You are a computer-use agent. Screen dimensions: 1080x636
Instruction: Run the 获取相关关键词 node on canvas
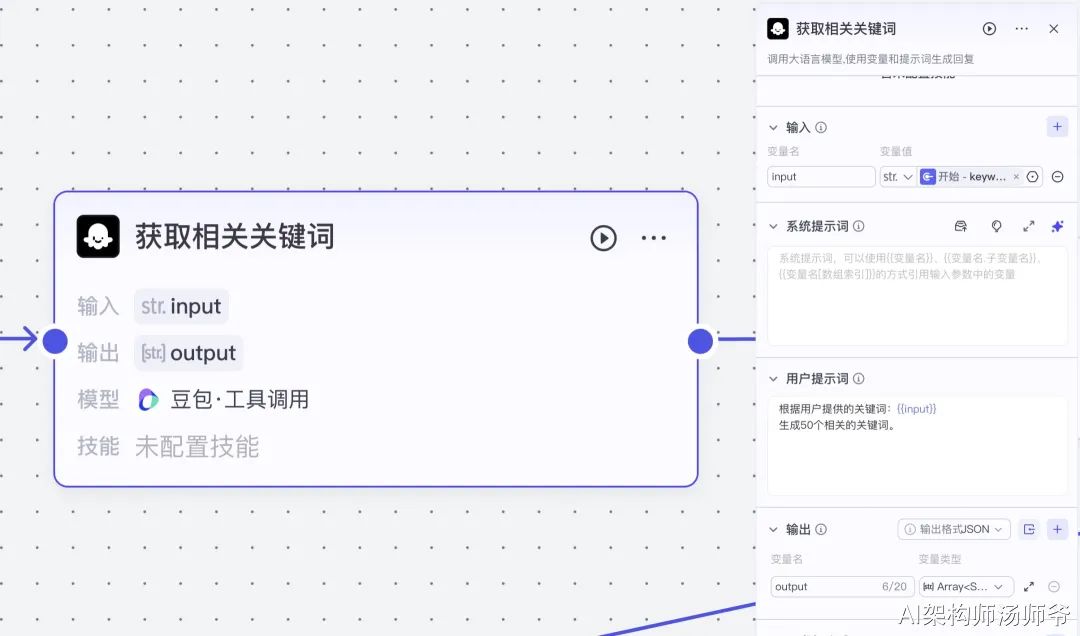click(x=603, y=238)
